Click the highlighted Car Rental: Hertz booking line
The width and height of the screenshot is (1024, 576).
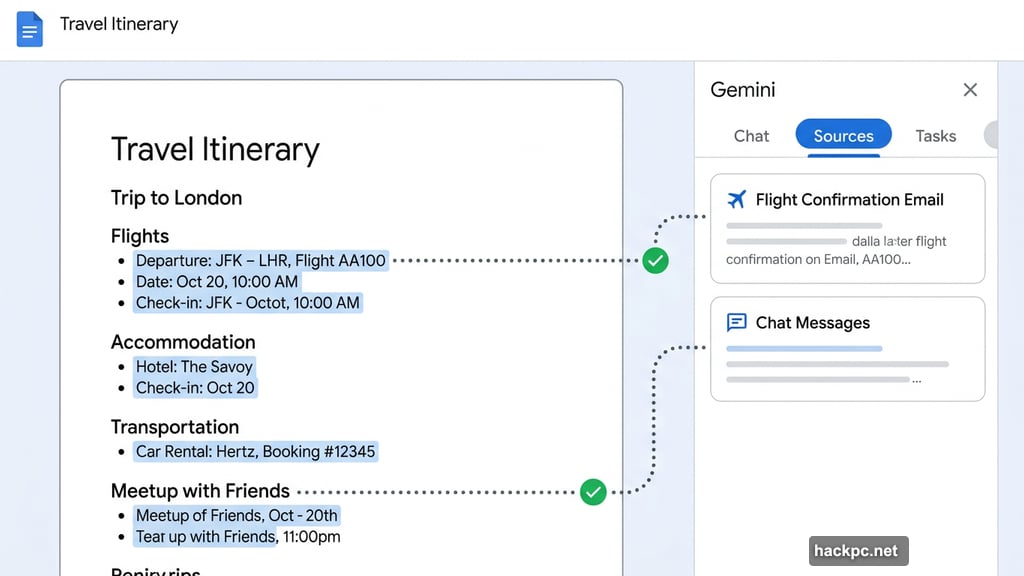coord(257,451)
